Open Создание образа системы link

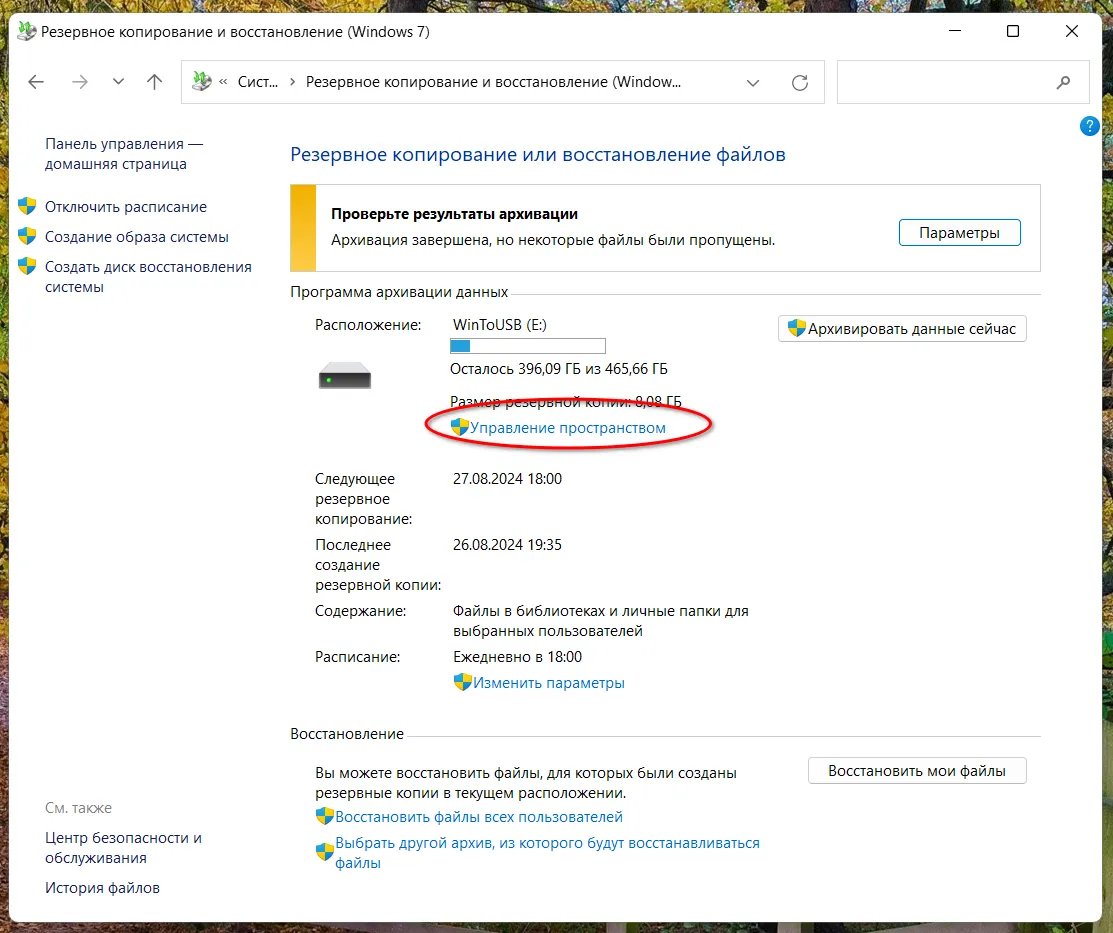[137, 237]
